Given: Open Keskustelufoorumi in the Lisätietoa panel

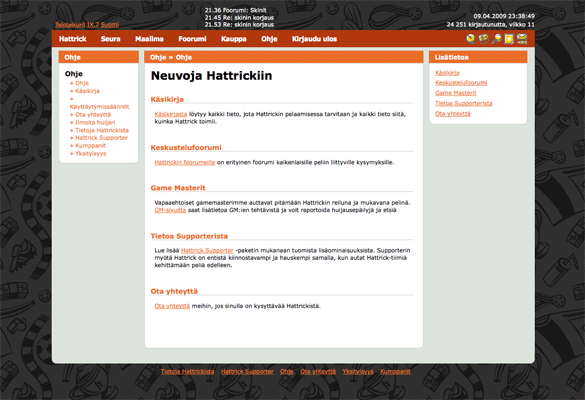Looking at the screenshot, I should click(461, 83).
